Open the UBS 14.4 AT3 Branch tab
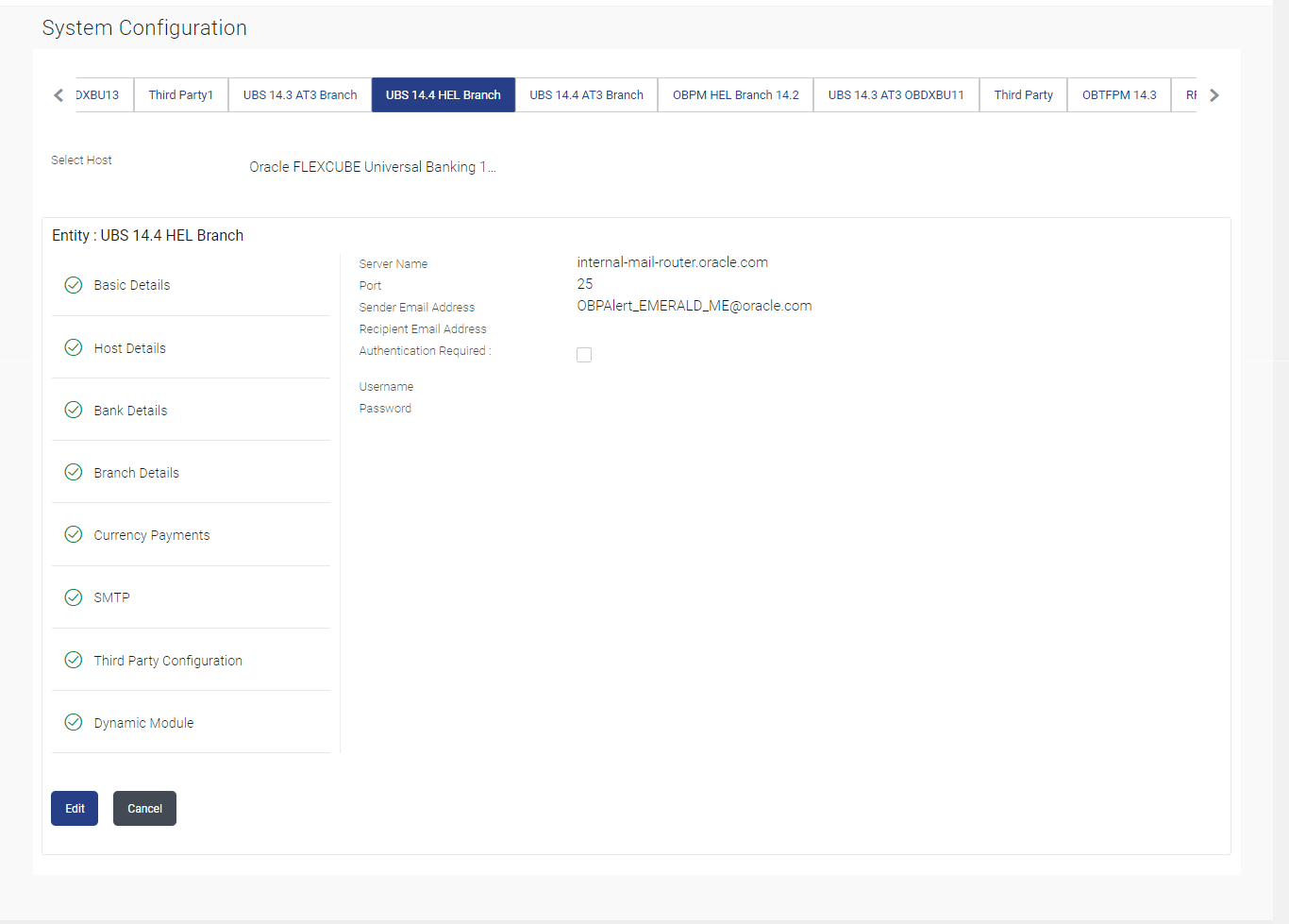This screenshot has width=1289, height=924. [586, 94]
